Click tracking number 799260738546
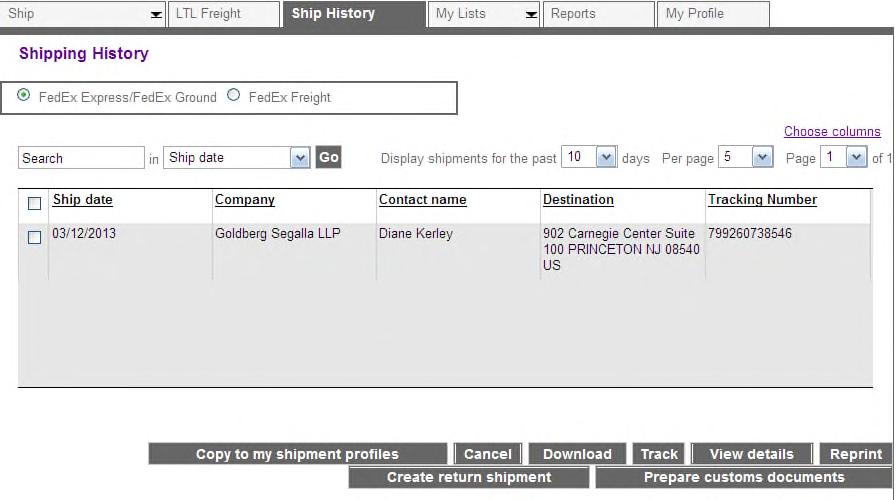 [x=750, y=233]
